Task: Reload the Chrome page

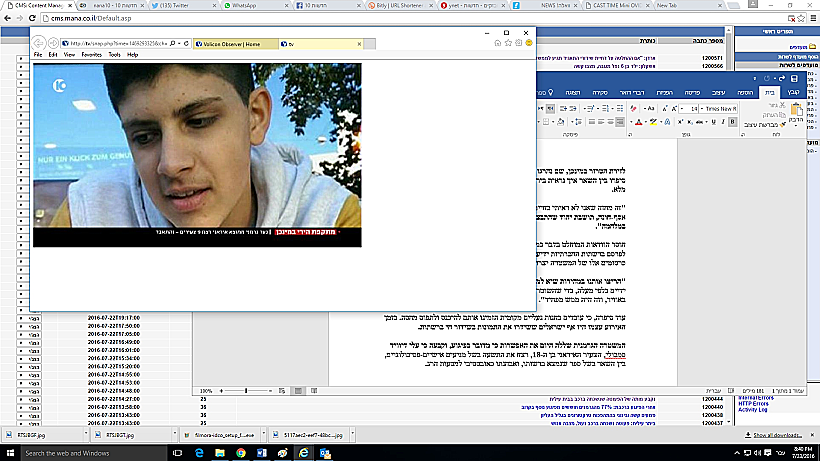Action: tap(32, 18)
